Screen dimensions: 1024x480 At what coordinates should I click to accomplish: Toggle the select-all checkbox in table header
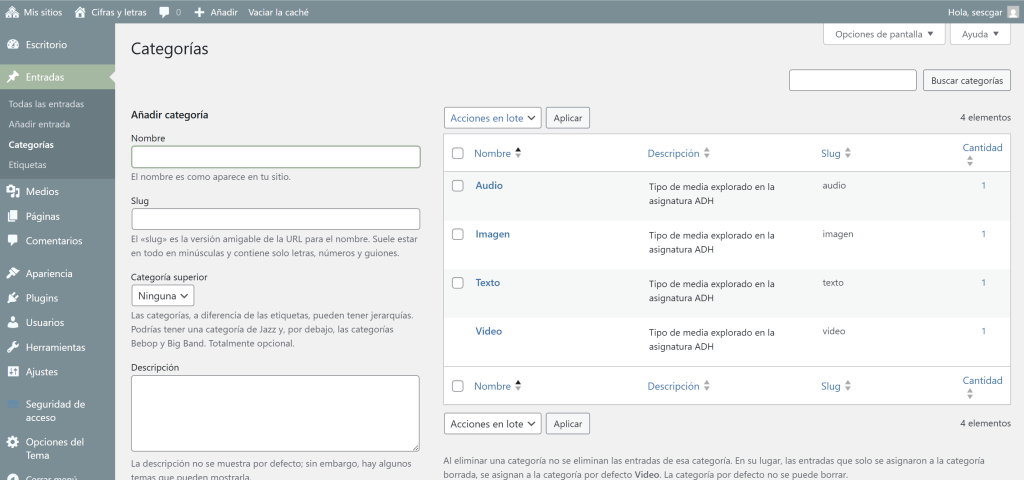(x=458, y=154)
